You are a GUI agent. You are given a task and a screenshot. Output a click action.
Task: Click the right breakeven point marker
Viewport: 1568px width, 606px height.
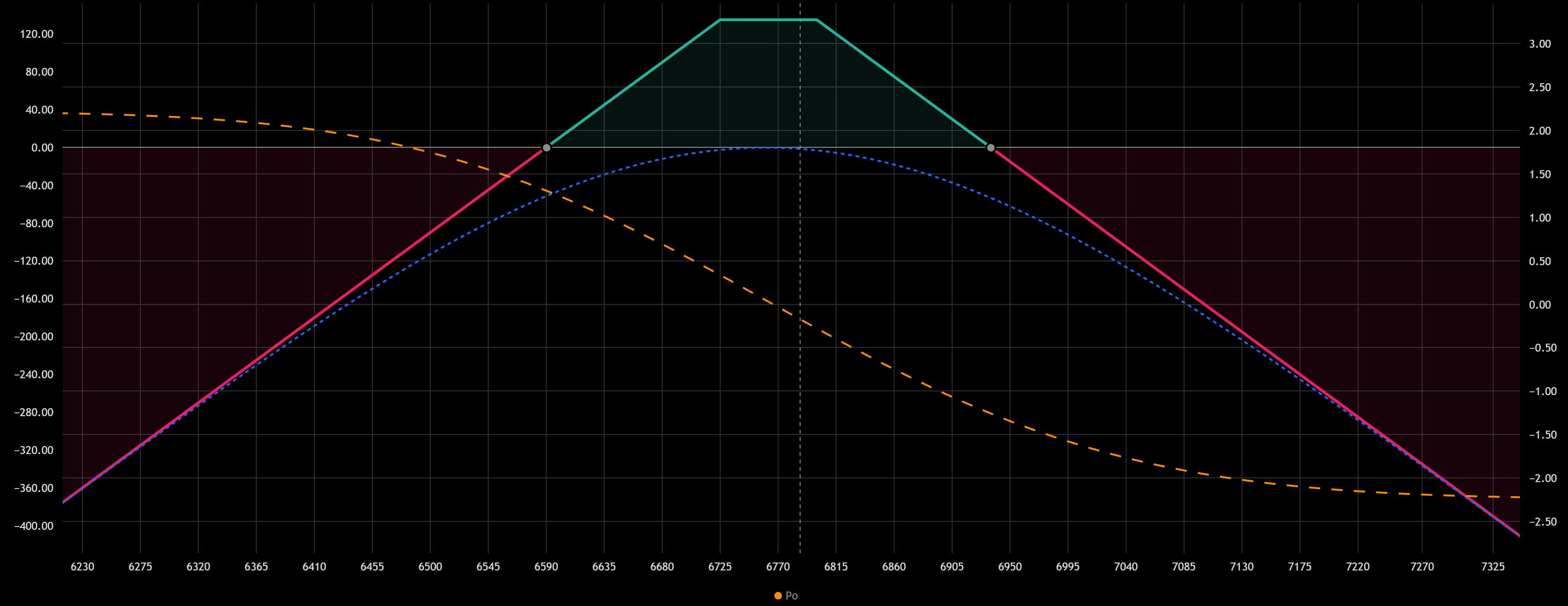990,148
